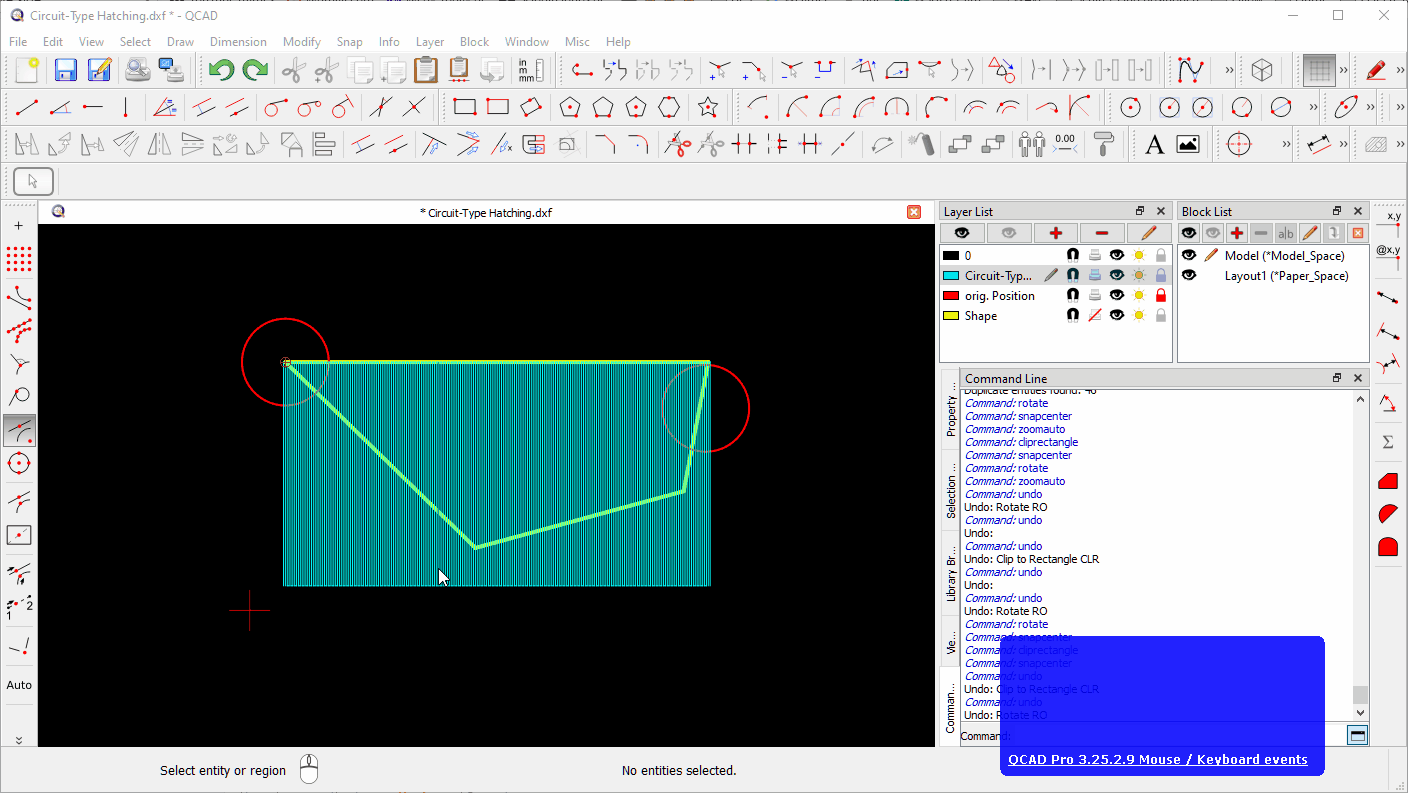Click the Text tool icon
The width and height of the screenshot is (1408, 793).
[x=1155, y=144]
